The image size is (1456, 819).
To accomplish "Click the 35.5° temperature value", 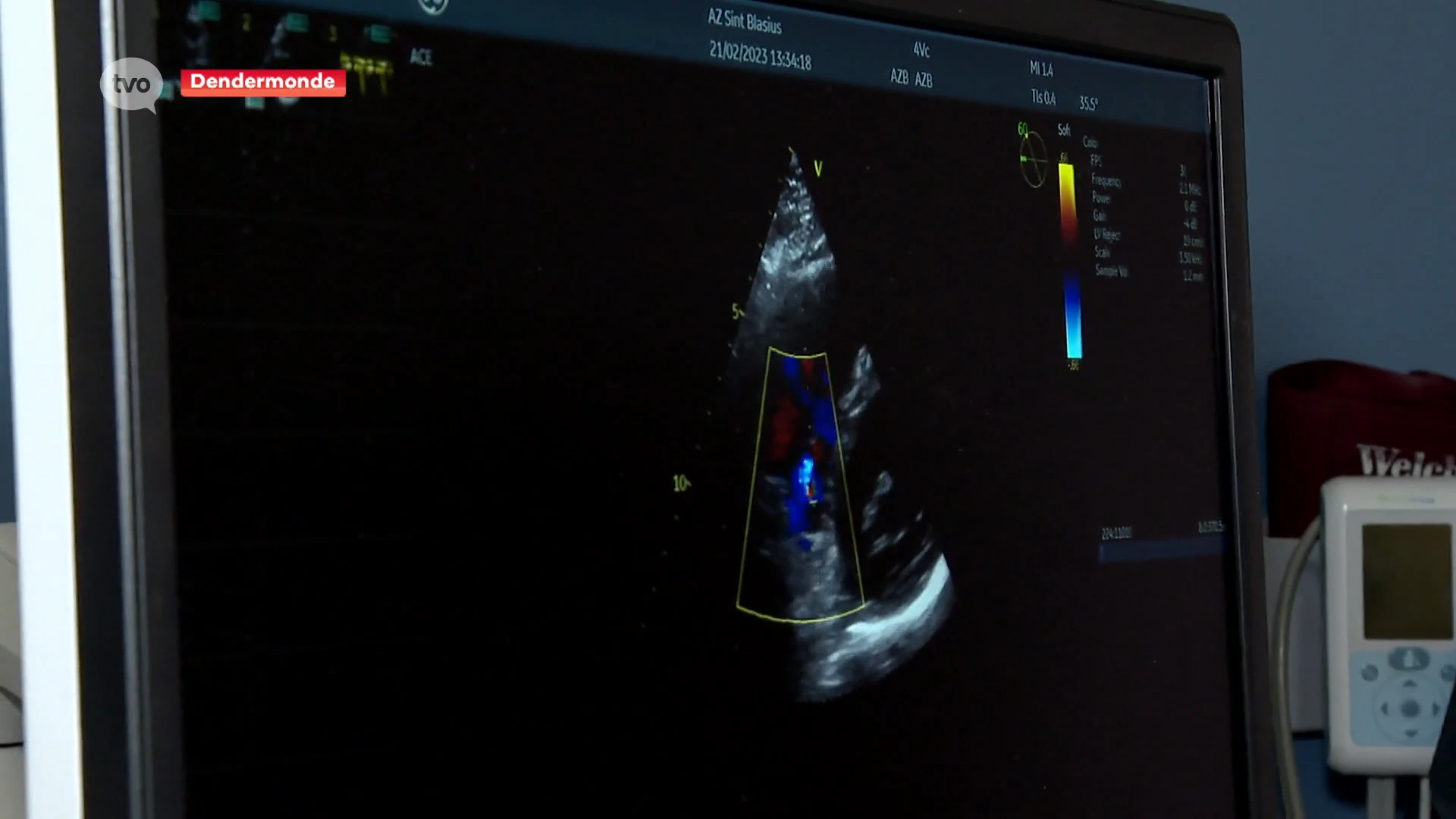I will pyautogui.click(x=1088, y=103).
